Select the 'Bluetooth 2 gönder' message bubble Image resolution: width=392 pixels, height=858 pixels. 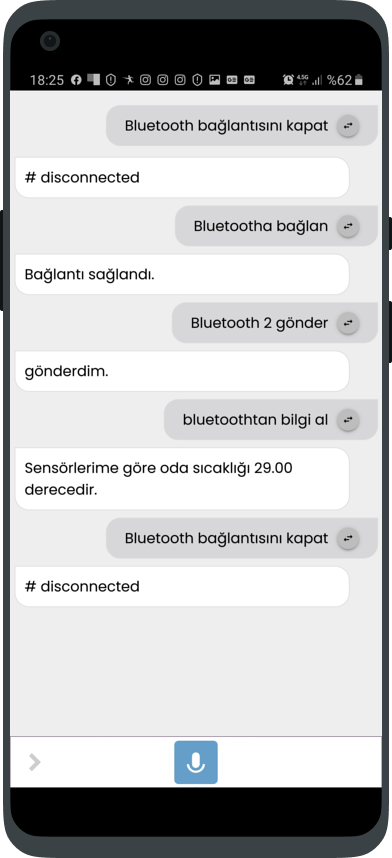[x=274, y=323]
